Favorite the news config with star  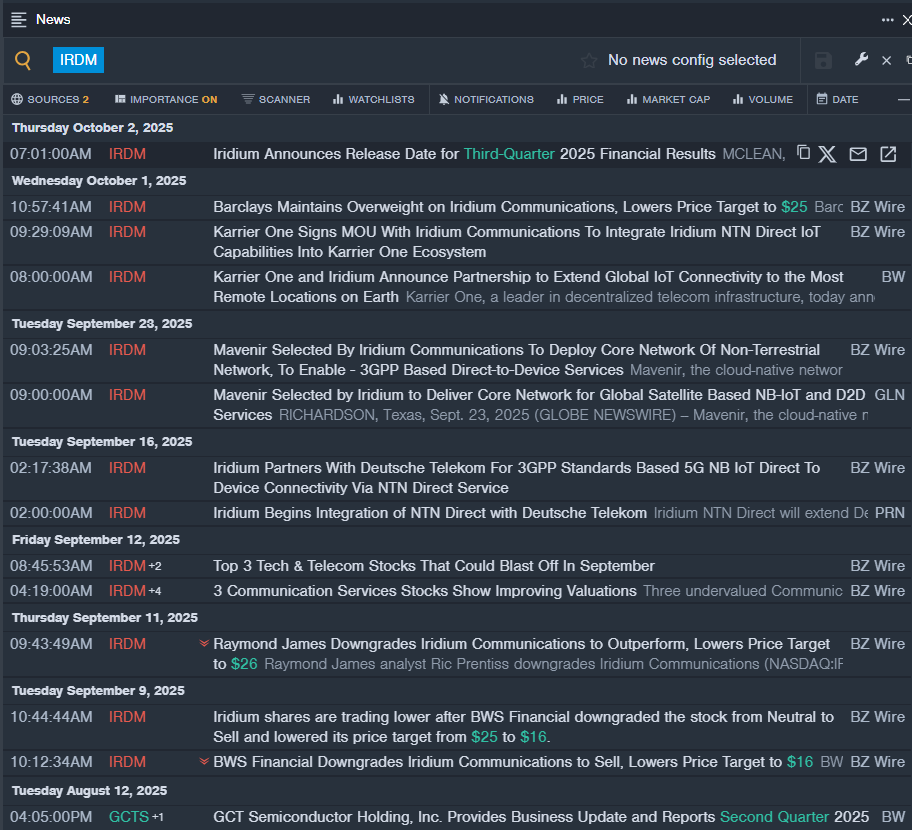point(589,61)
